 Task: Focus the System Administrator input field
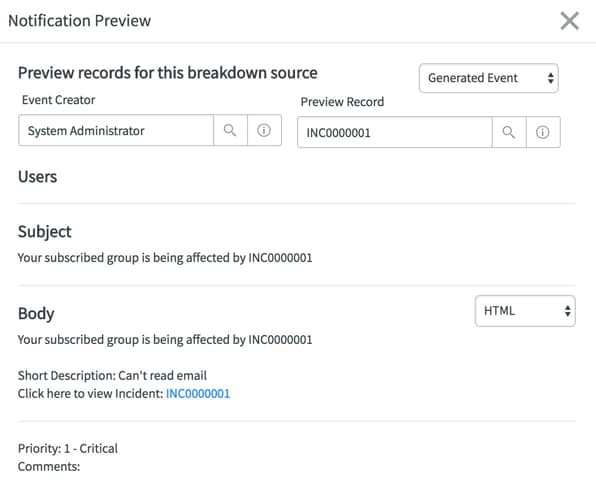116,130
